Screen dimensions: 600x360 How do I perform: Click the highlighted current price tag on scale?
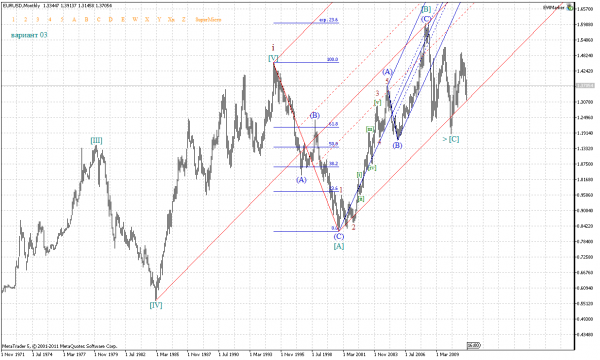tap(585, 85)
